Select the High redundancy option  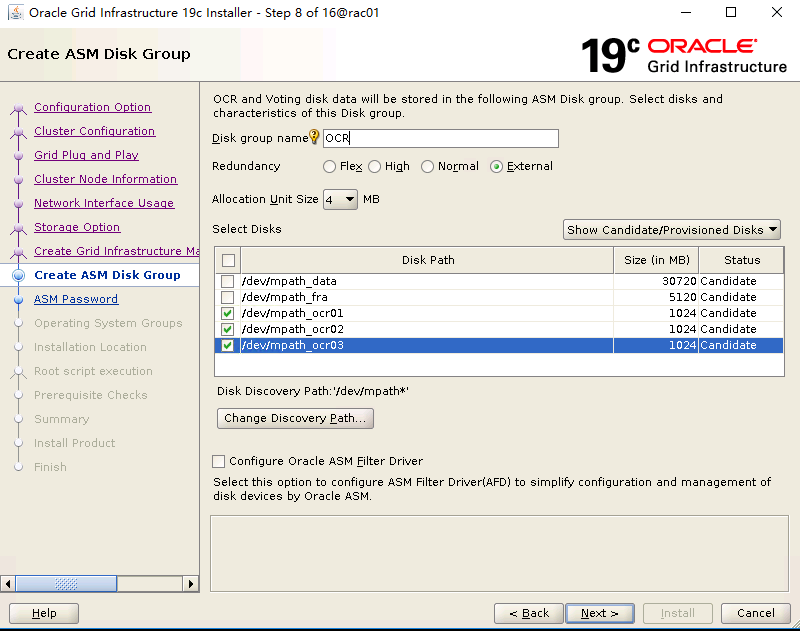pyautogui.click(x=374, y=166)
